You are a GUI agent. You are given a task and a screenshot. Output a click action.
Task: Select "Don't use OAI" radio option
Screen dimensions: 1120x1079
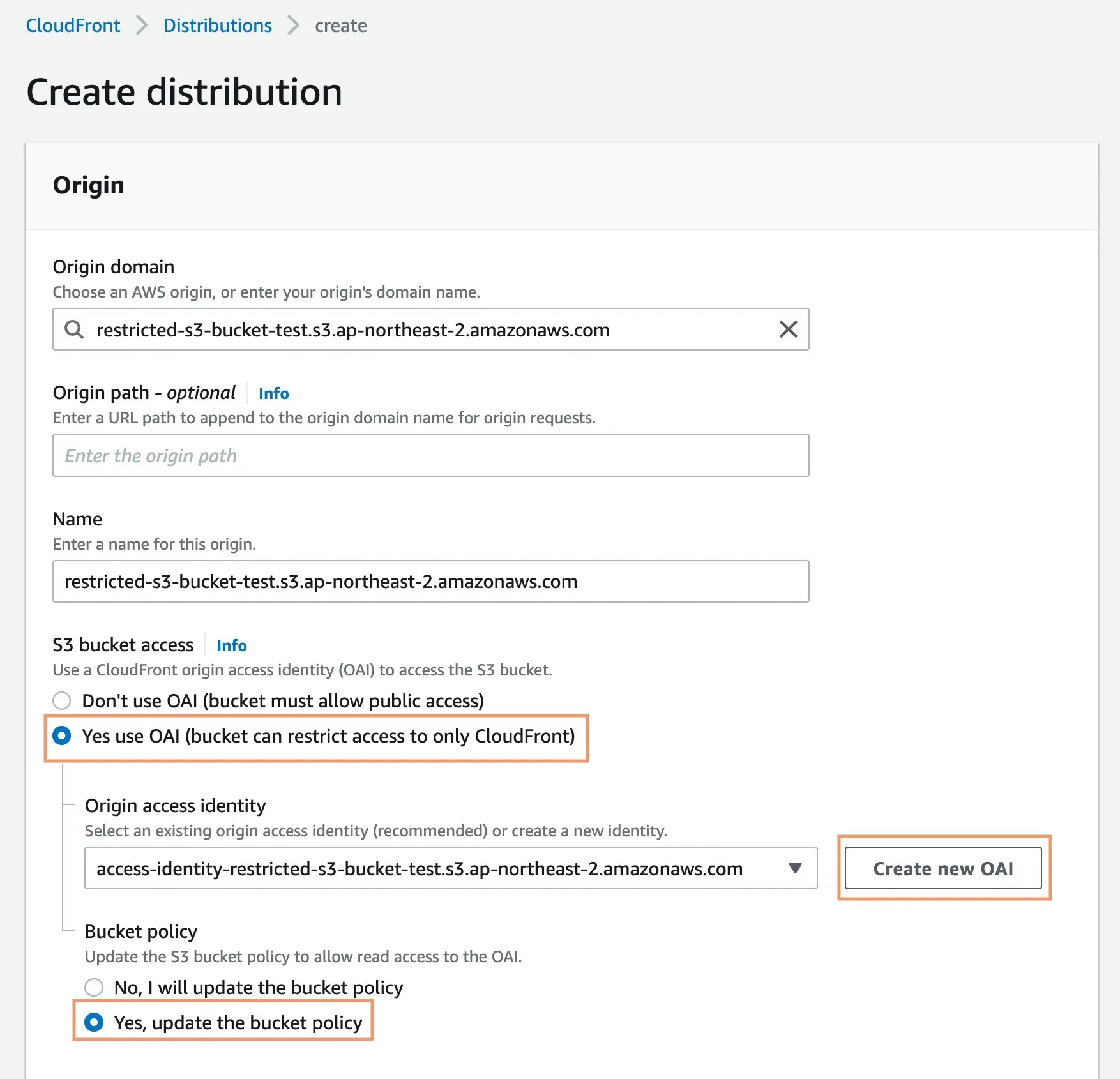click(62, 701)
